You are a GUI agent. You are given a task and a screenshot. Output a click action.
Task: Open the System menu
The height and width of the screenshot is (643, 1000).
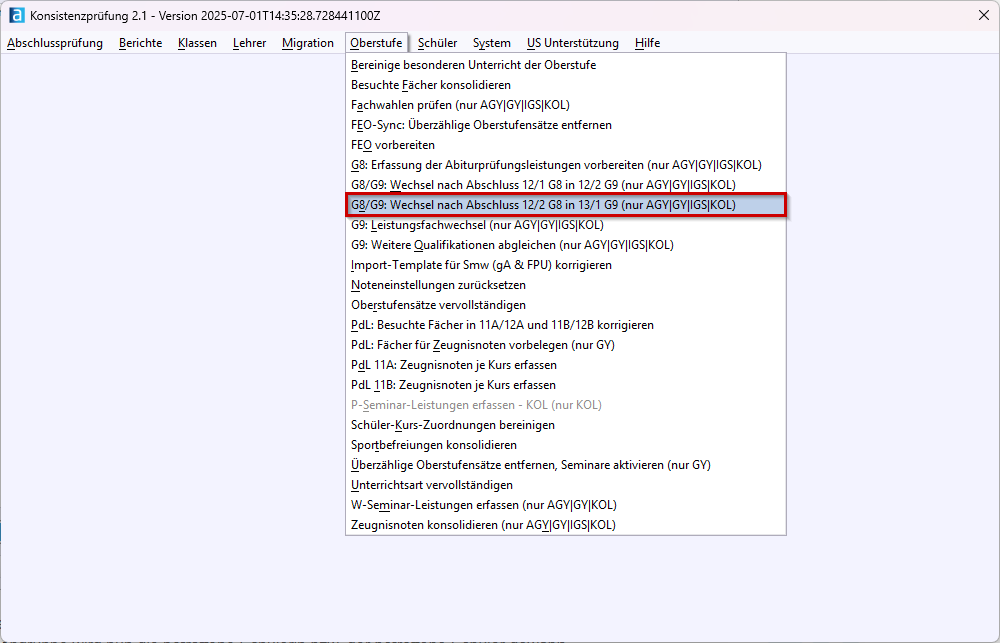pyautogui.click(x=491, y=43)
